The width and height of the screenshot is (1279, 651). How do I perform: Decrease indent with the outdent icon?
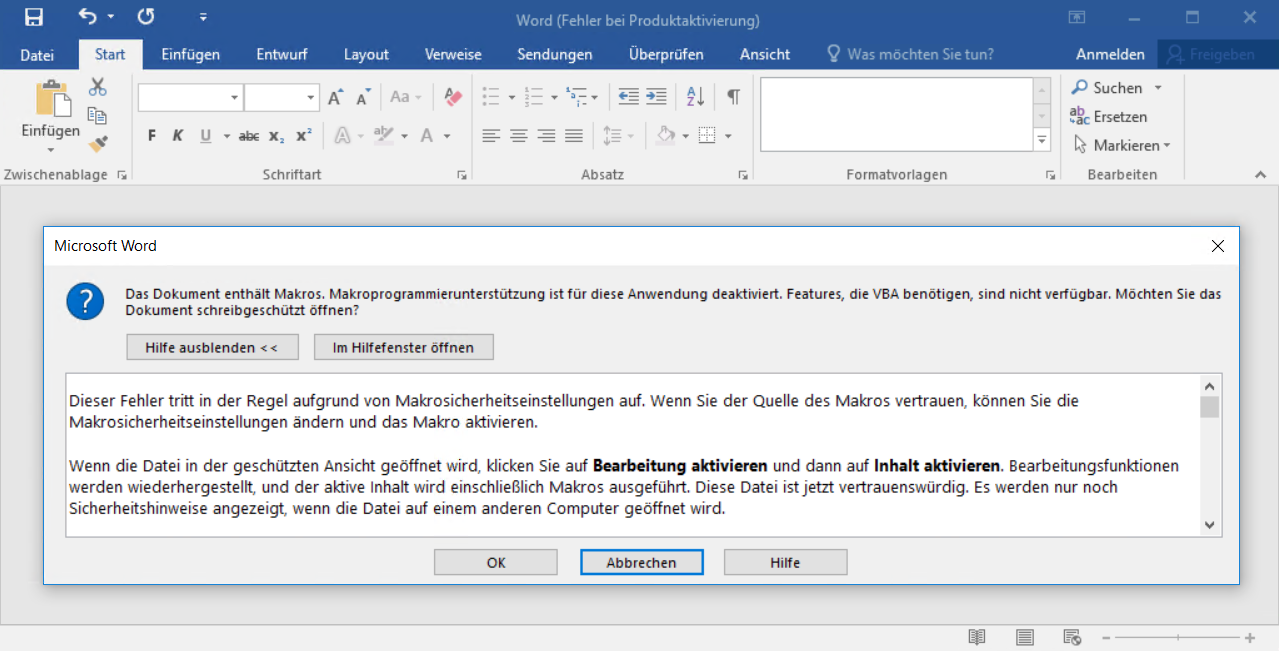click(x=628, y=97)
